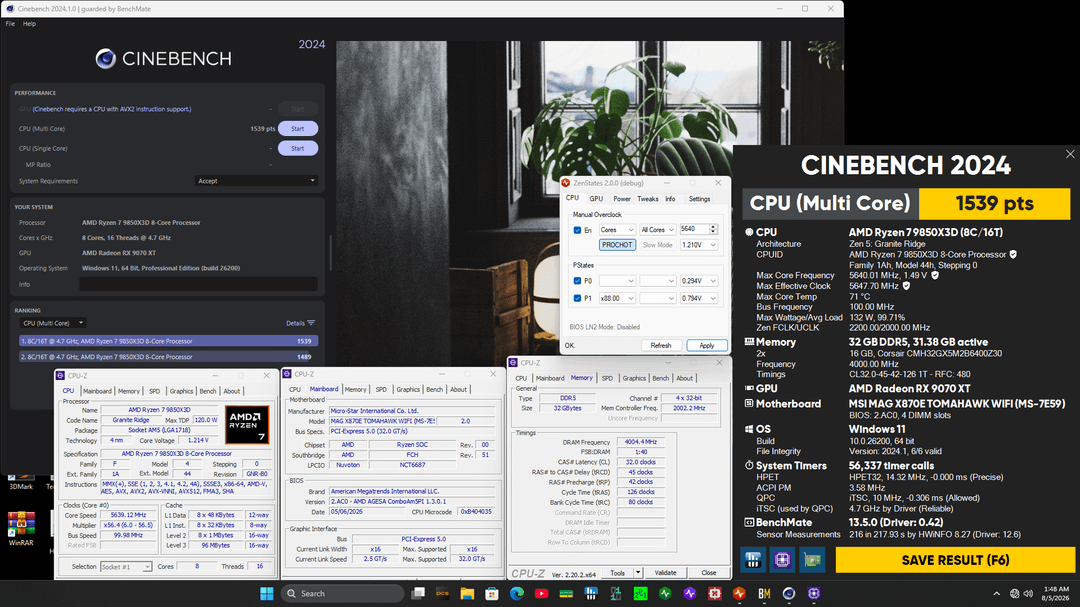Close the Cinebench 2024 result panel
This screenshot has height=607, width=1080.
pos(1070,154)
